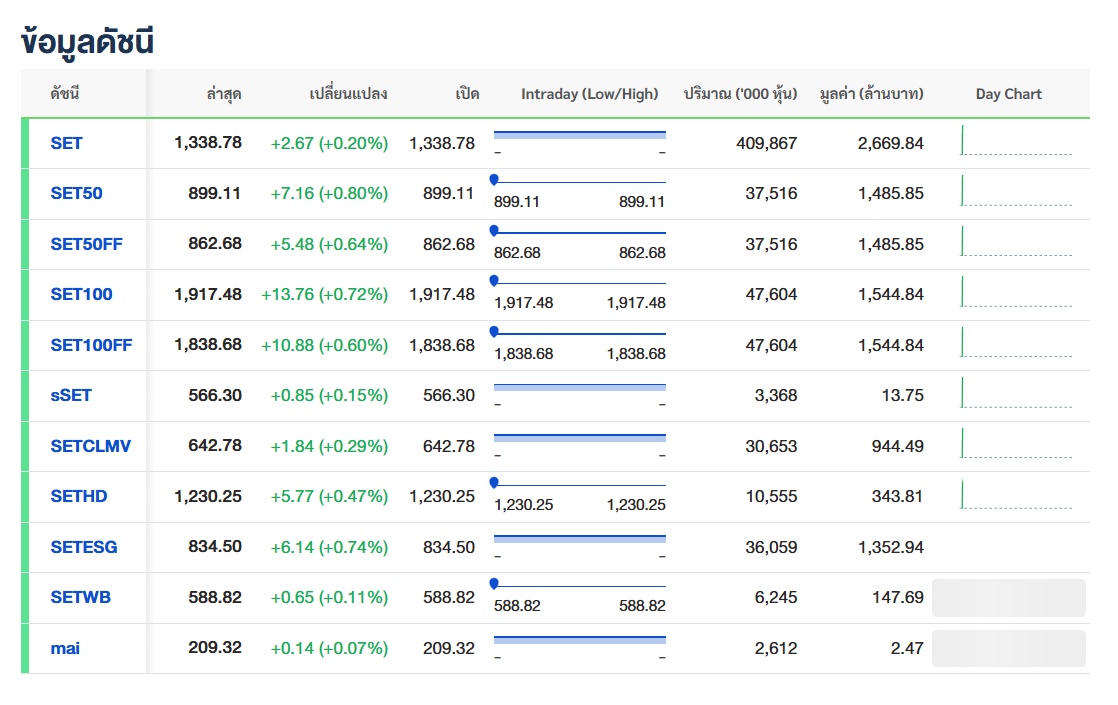The height and width of the screenshot is (705, 1118).
Task: Click the SETWB intraday range marker
Action: 494,583
